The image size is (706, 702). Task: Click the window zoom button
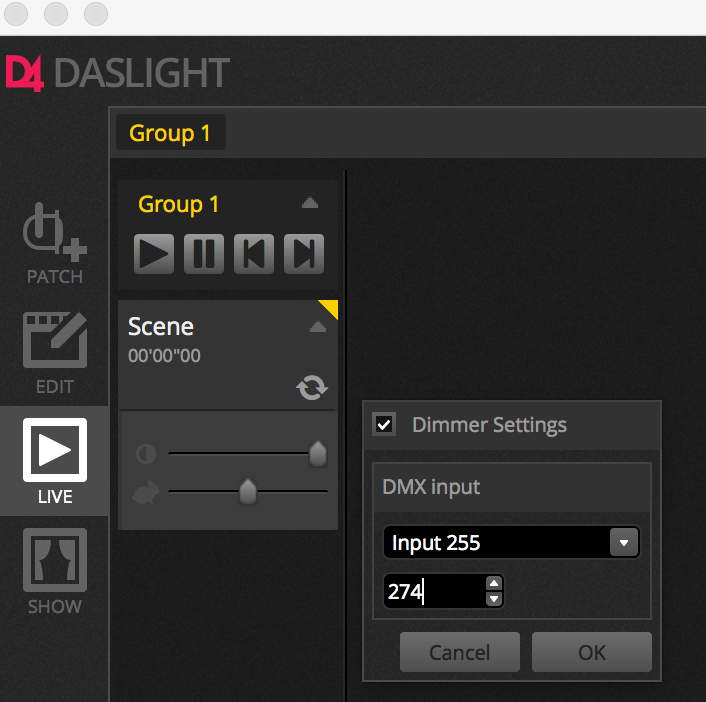[x=96, y=14]
